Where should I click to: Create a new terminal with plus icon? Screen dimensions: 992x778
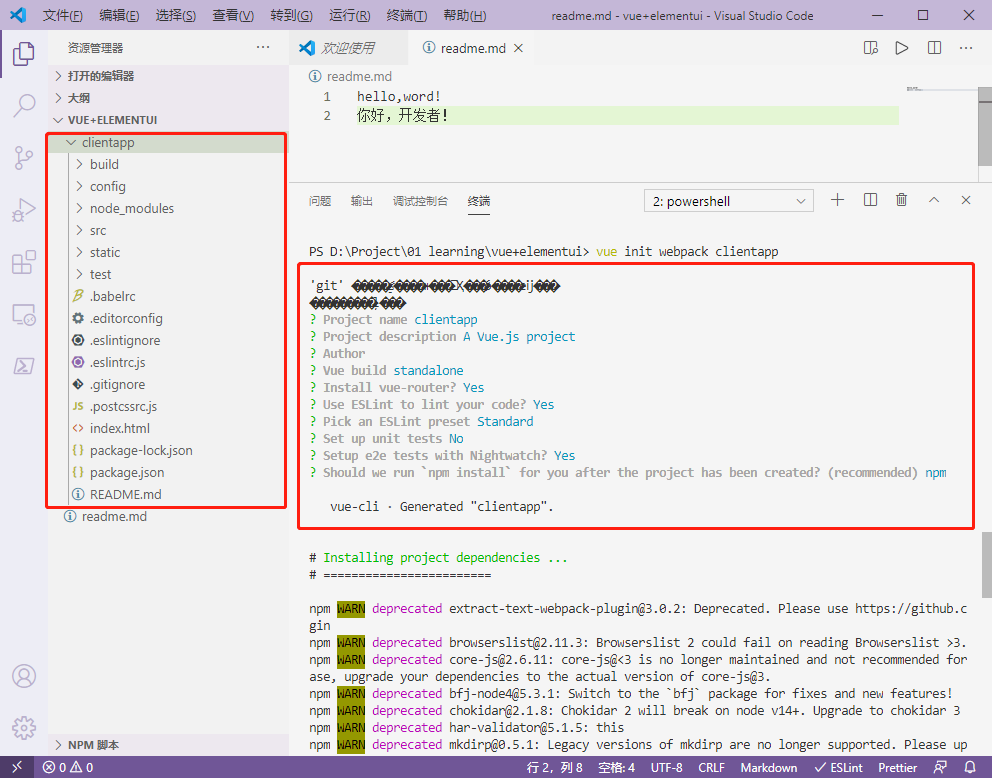point(838,201)
